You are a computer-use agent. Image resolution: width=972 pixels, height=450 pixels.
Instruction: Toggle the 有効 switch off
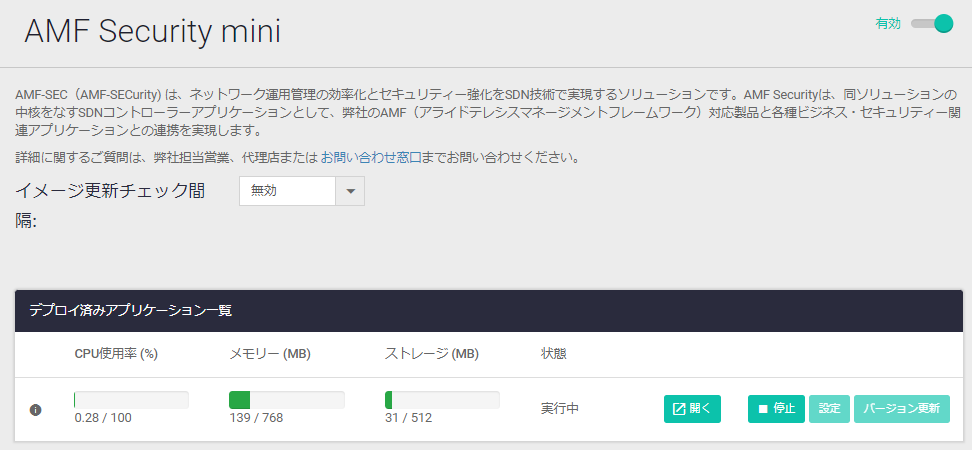click(x=932, y=24)
